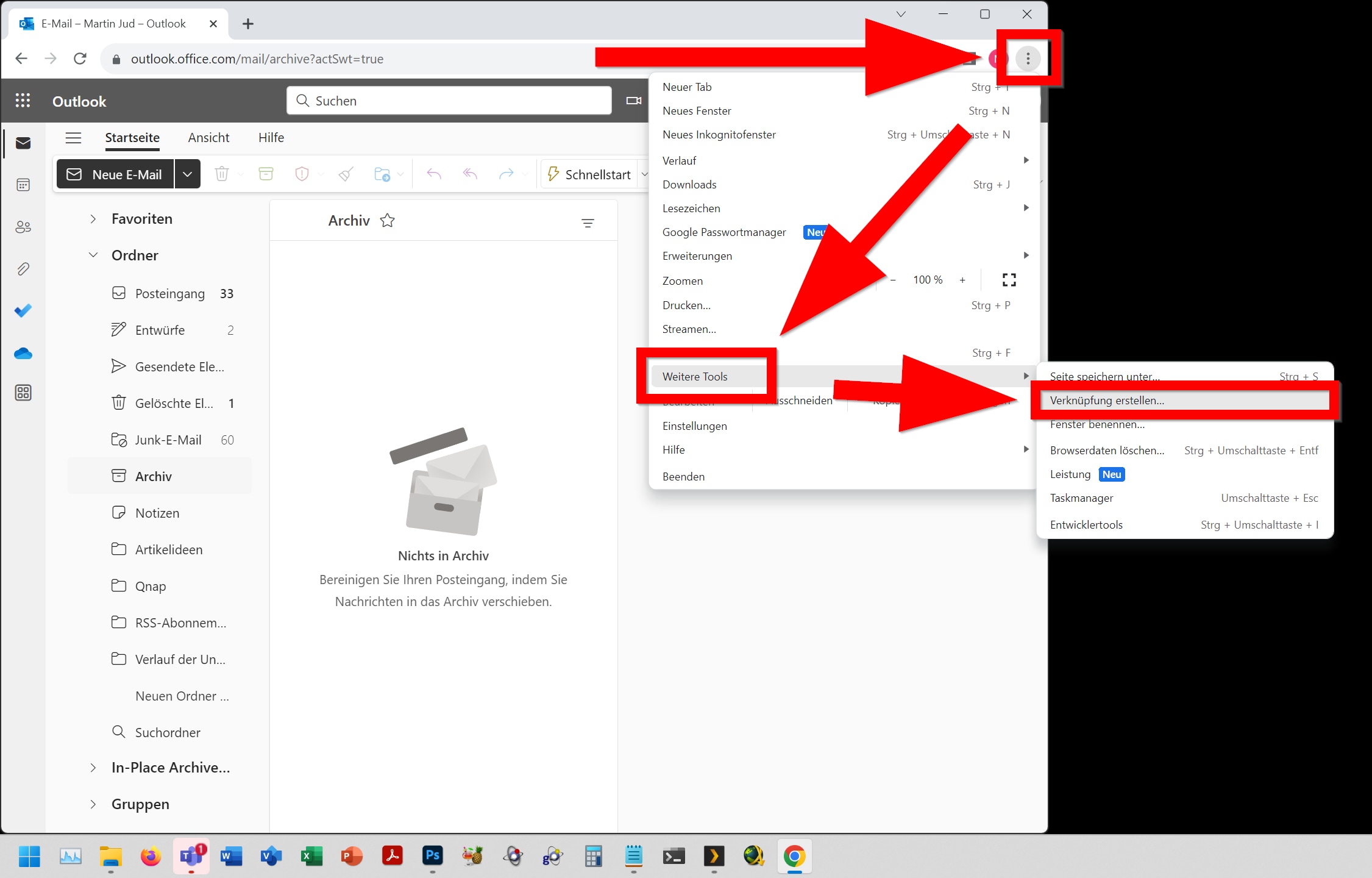
Task: Open the To Do checkmark icon
Action: (x=23, y=311)
